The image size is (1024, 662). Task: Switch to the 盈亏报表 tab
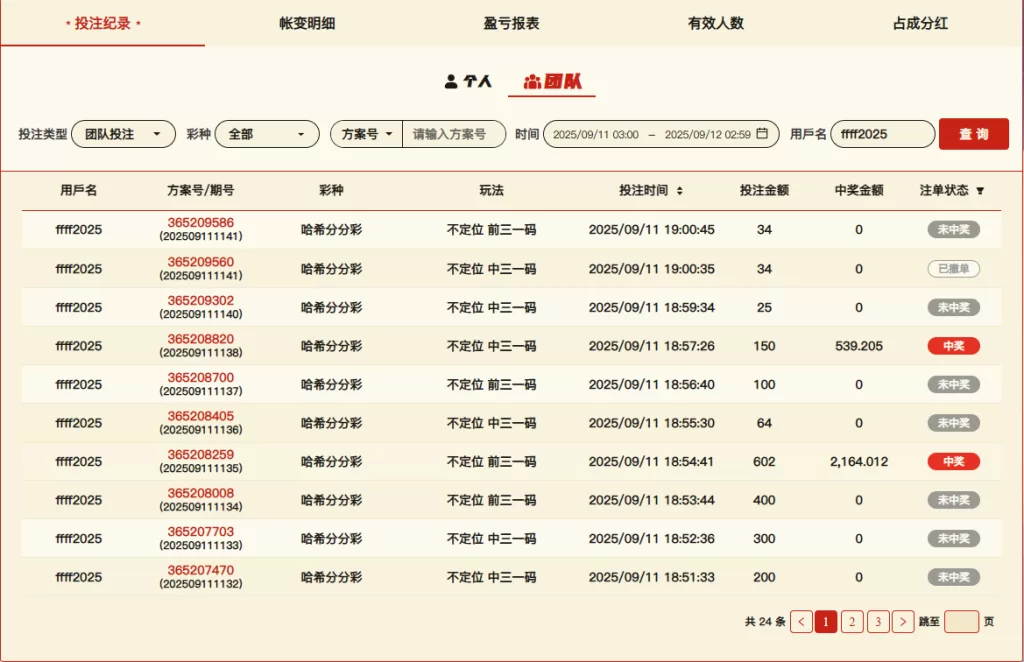[x=512, y=23]
